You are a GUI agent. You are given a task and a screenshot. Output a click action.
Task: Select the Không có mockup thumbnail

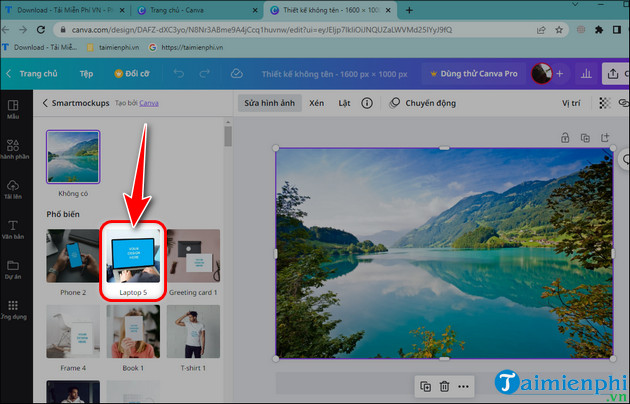point(73,157)
